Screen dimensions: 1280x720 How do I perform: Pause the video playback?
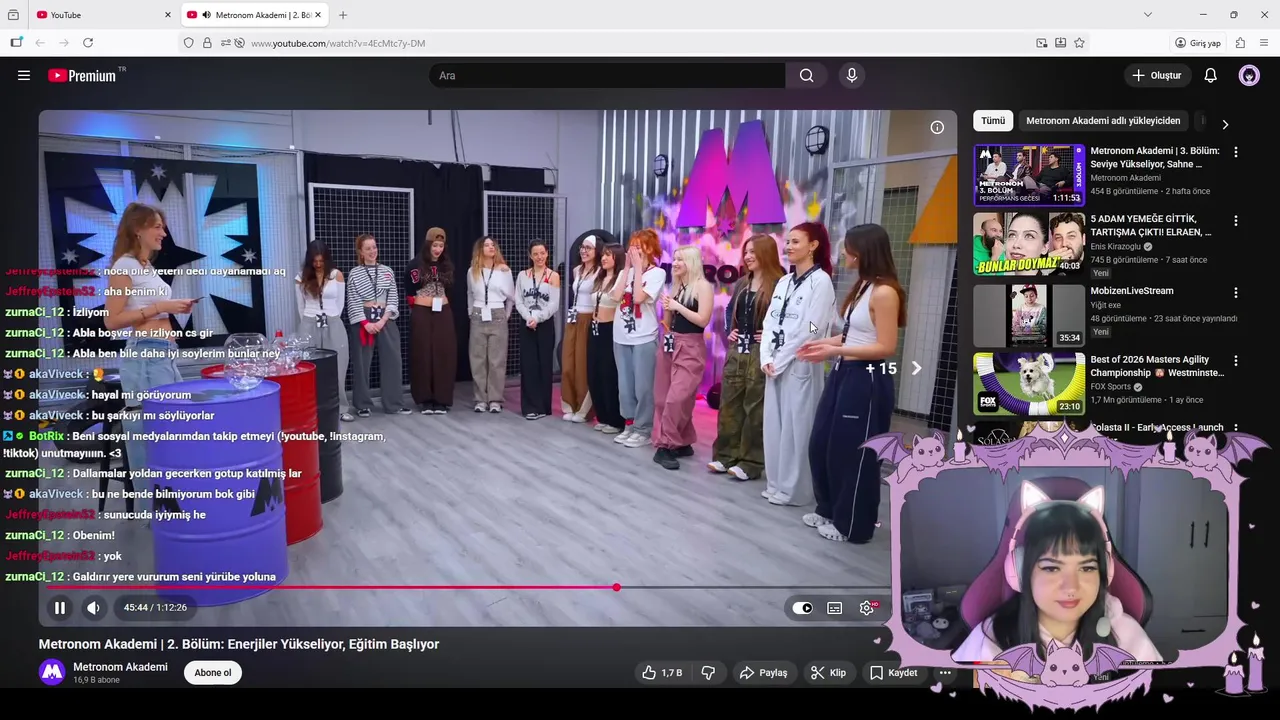(60, 607)
